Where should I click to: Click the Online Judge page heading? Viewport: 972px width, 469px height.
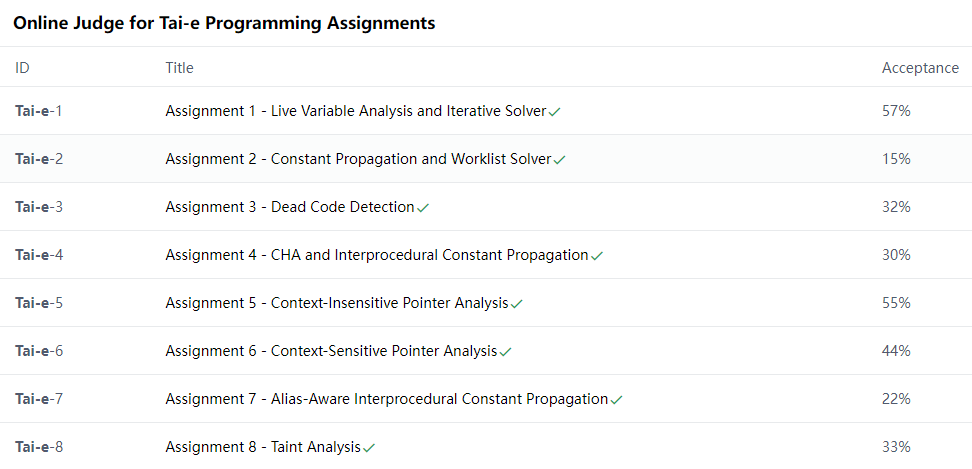[224, 23]
